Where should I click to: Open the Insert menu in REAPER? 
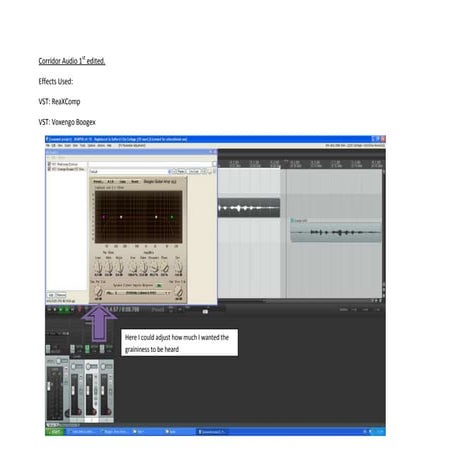coord(68,146)
